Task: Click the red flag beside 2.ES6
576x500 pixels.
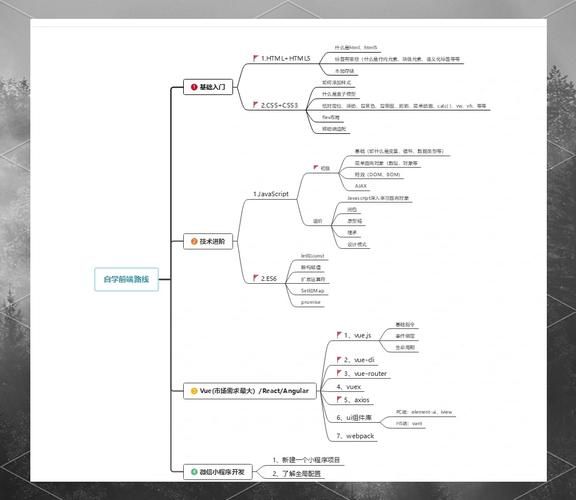Action: pyautogui.click(x=256, y=278)
